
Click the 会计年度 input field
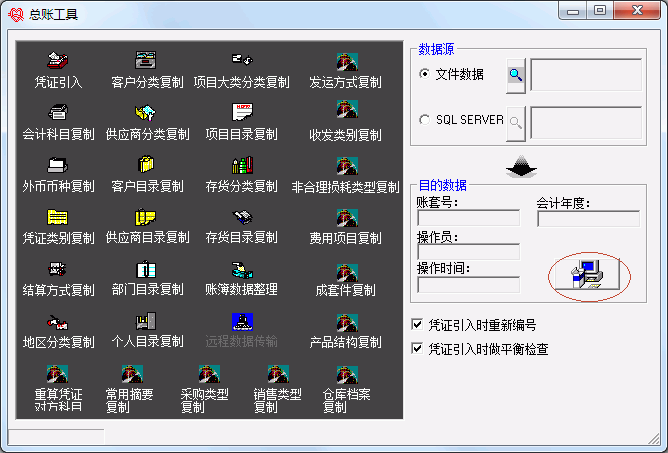coord(588,219)
